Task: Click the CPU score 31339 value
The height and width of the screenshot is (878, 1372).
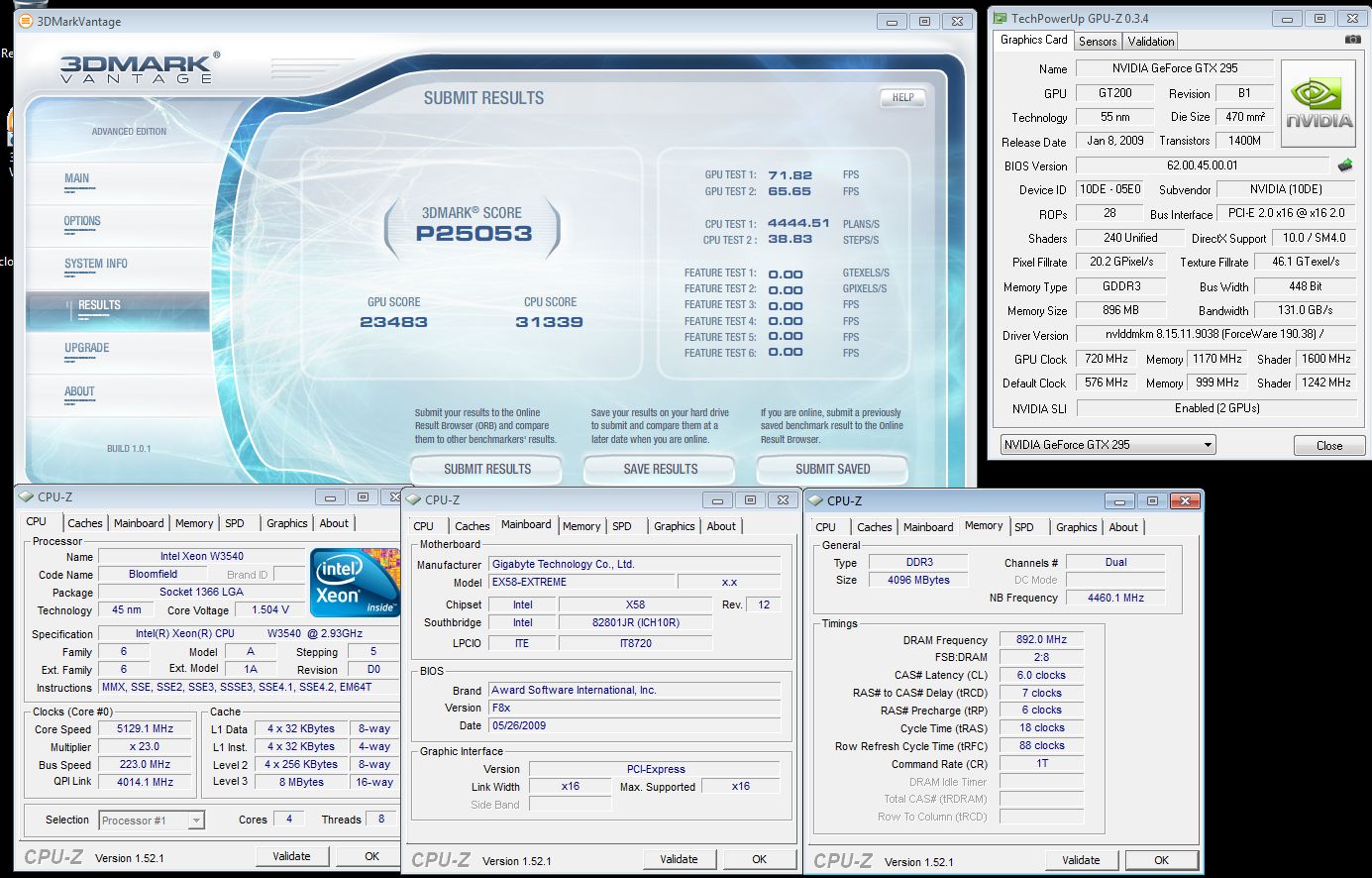Action: [x=549, y=322]
